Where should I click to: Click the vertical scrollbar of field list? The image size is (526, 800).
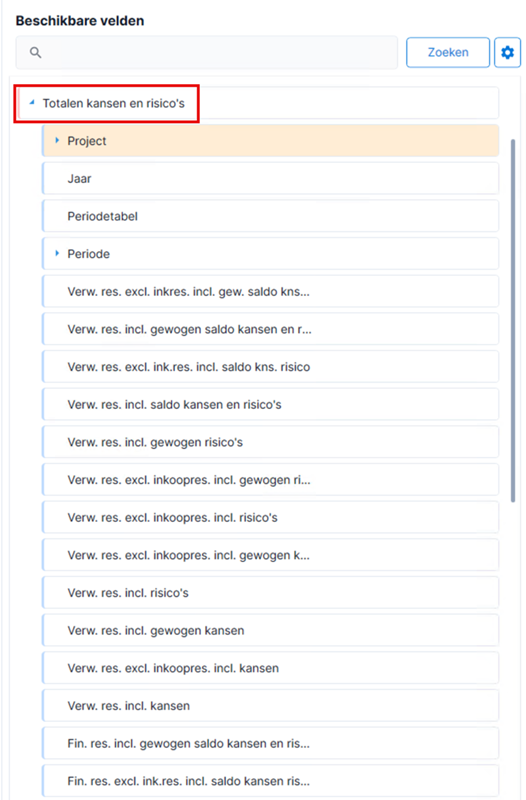[x=513, y=320]
